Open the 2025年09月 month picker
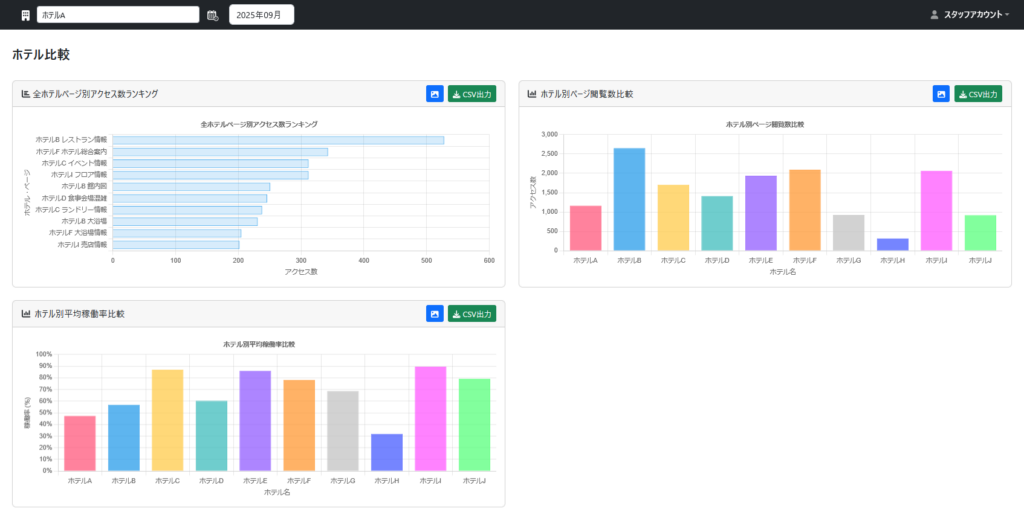1024x520 pixels. tap(261, 15)
